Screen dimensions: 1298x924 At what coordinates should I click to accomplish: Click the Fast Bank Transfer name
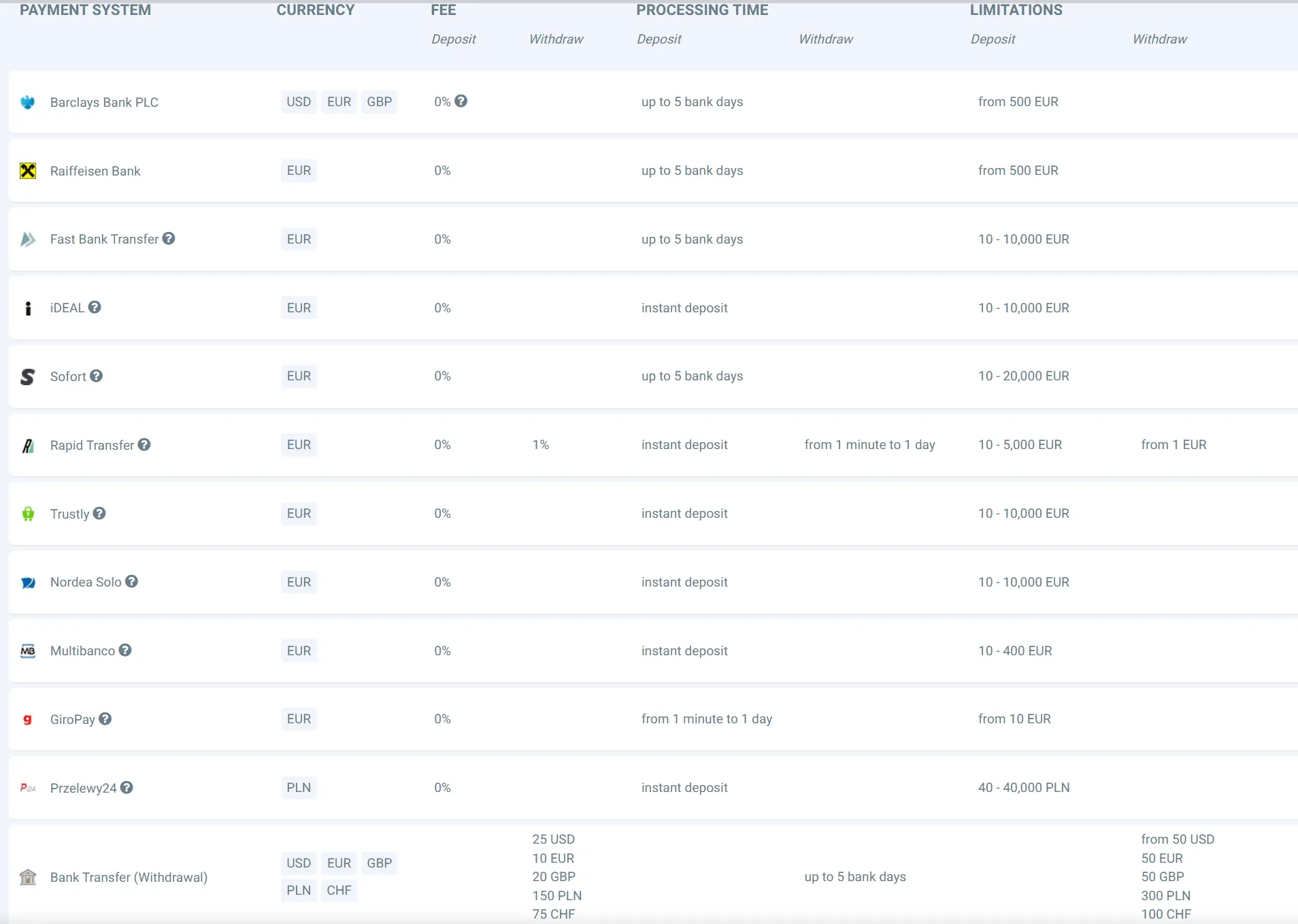(104, 240)
